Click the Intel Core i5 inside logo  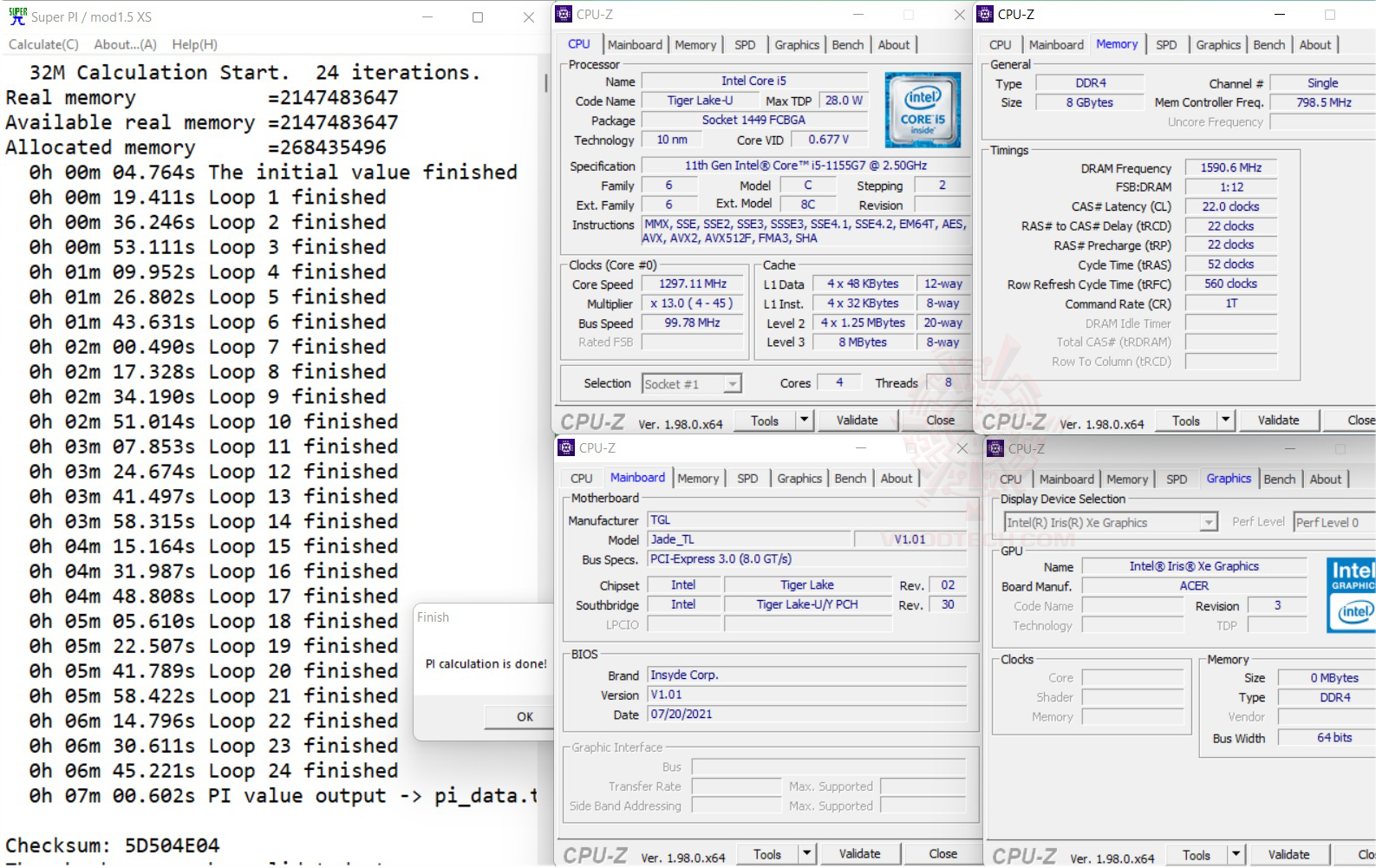point(923,110)
